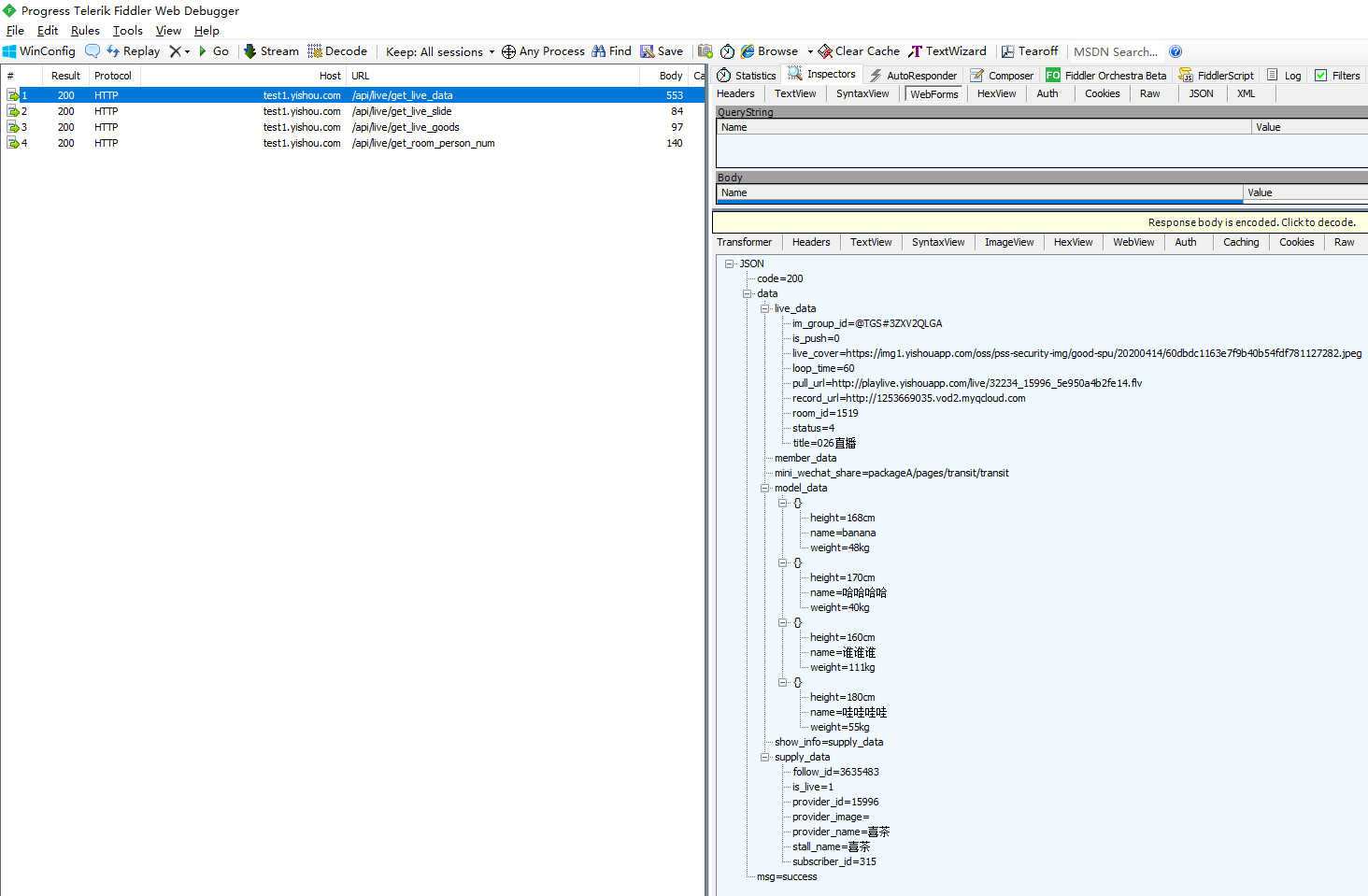Collapse the supply_data node
The image size is (1368, 896).
pyautogui.click(x=765, y=757)
